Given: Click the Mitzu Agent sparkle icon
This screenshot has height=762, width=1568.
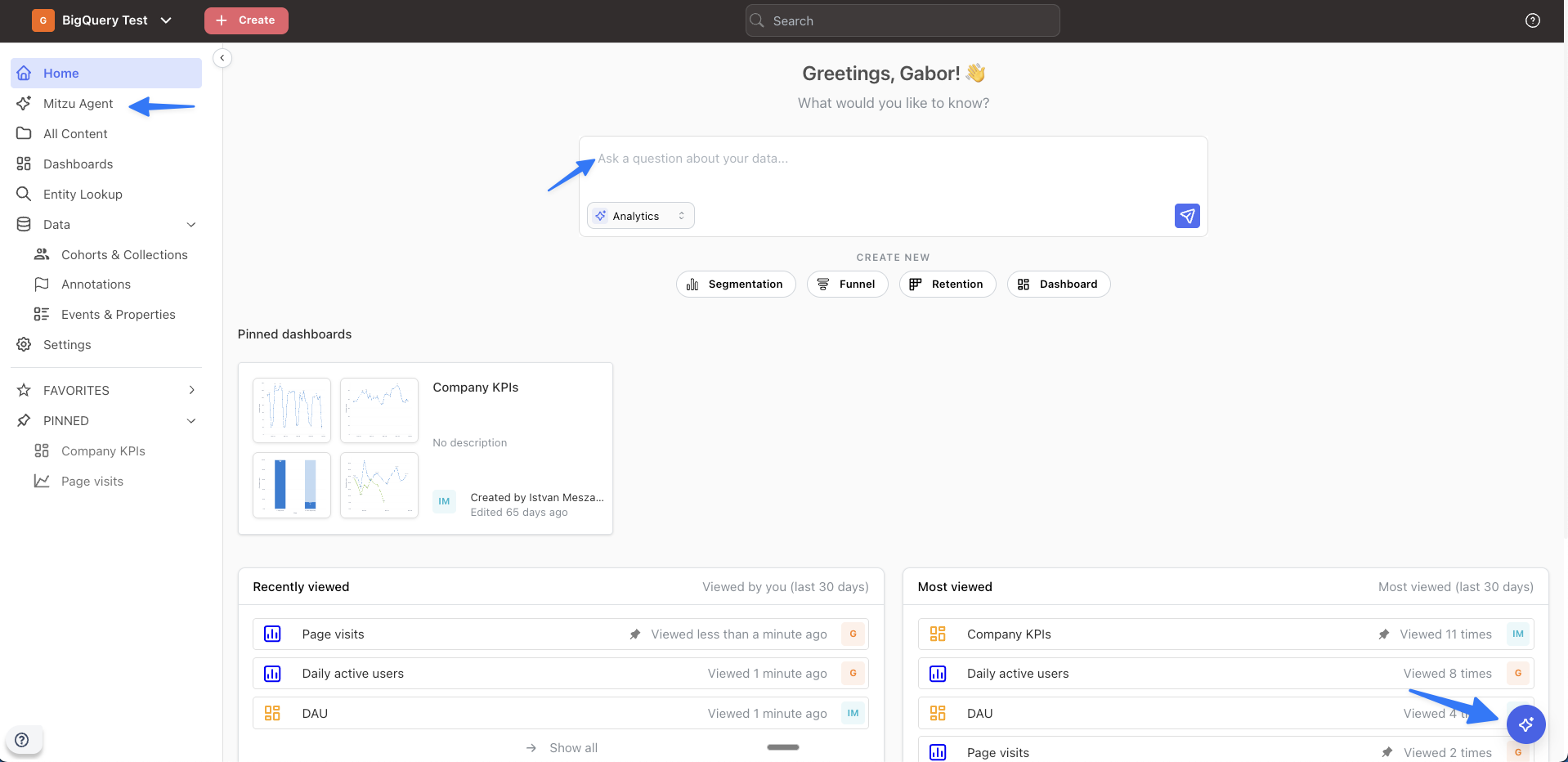Looking at the screenshot, I should 25,104.
